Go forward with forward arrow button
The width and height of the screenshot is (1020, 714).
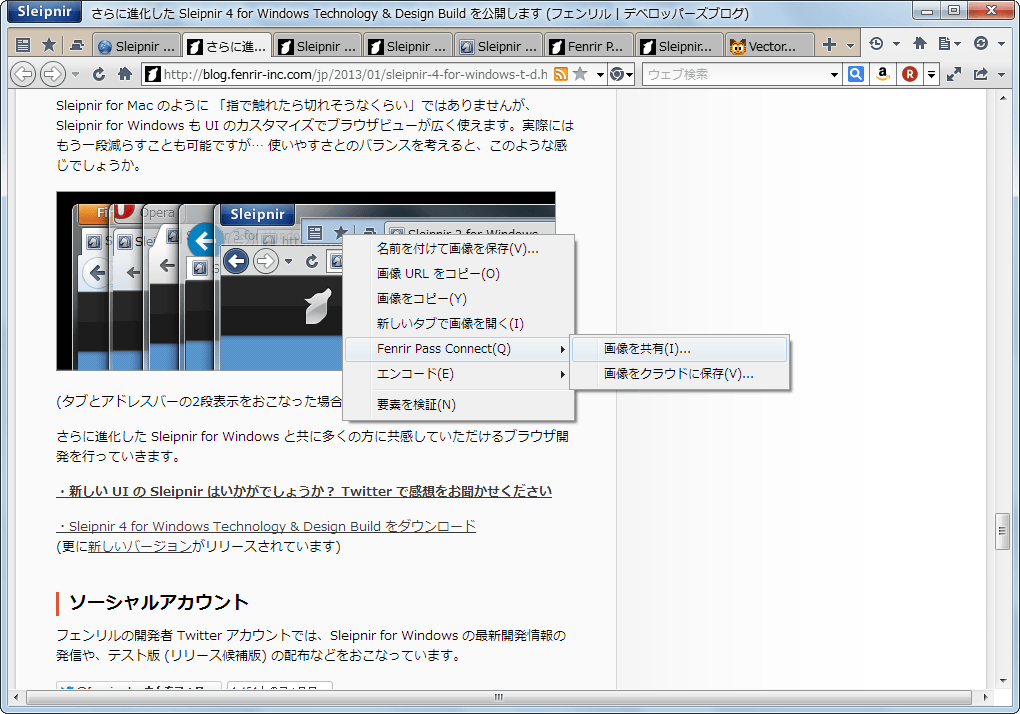53,74
